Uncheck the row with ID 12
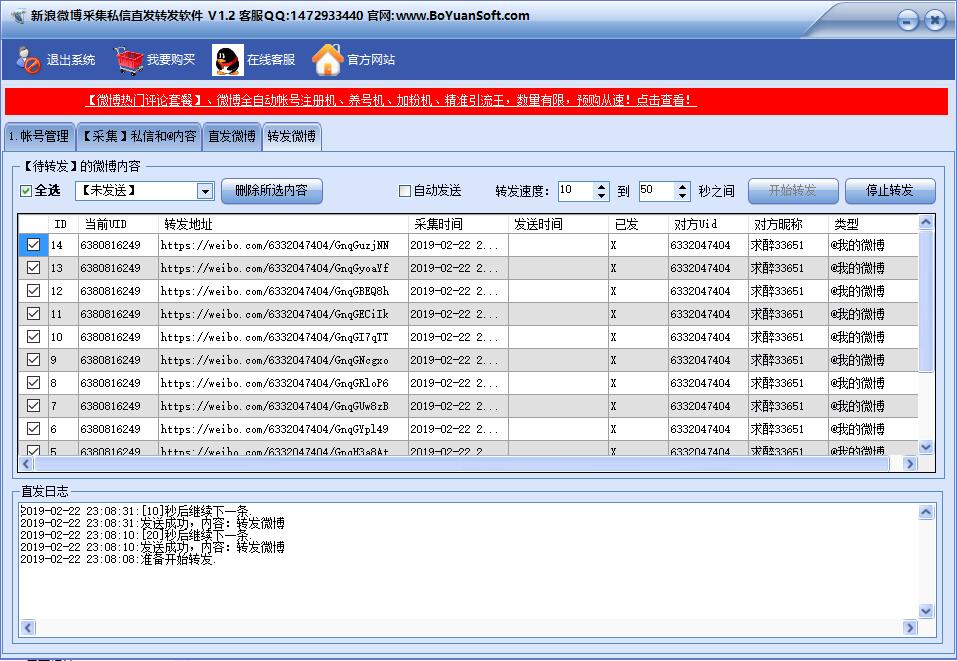 coord(34,291)
